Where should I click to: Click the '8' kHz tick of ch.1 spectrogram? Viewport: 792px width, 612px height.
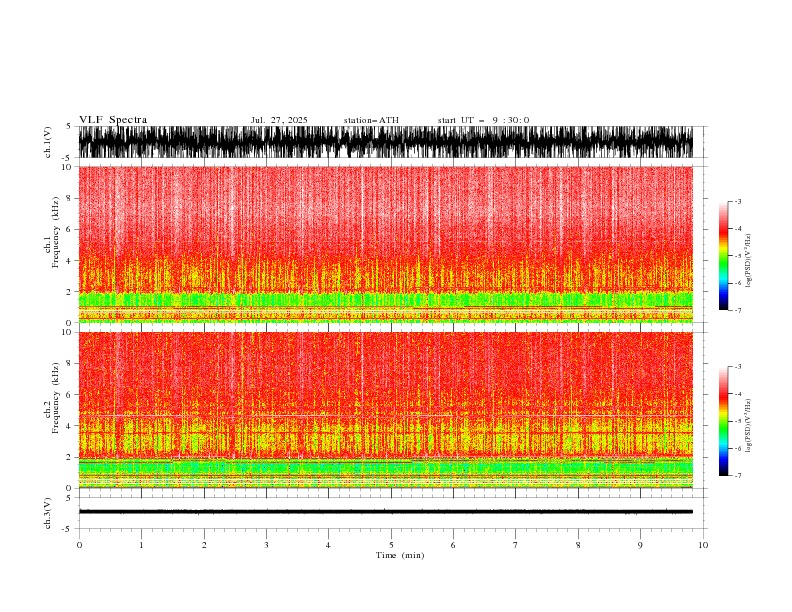tap(70, 198)
